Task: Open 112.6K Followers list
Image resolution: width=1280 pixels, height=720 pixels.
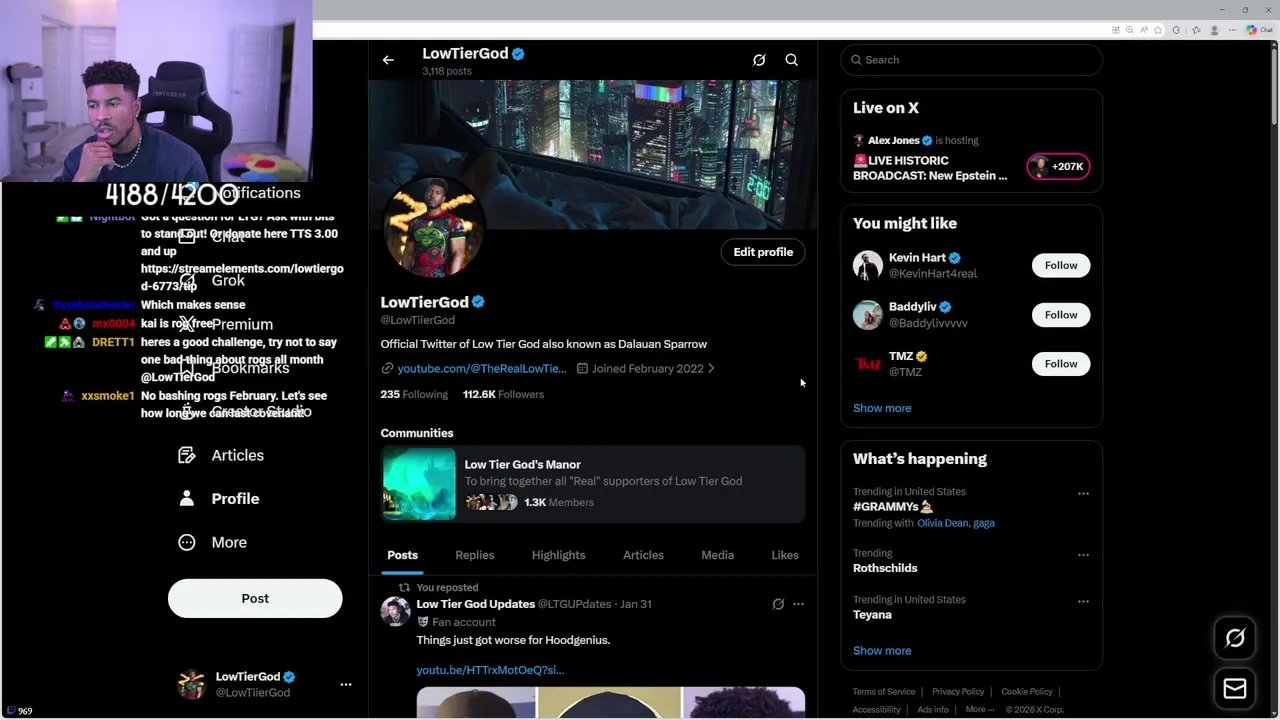Action: pos(503,394)
